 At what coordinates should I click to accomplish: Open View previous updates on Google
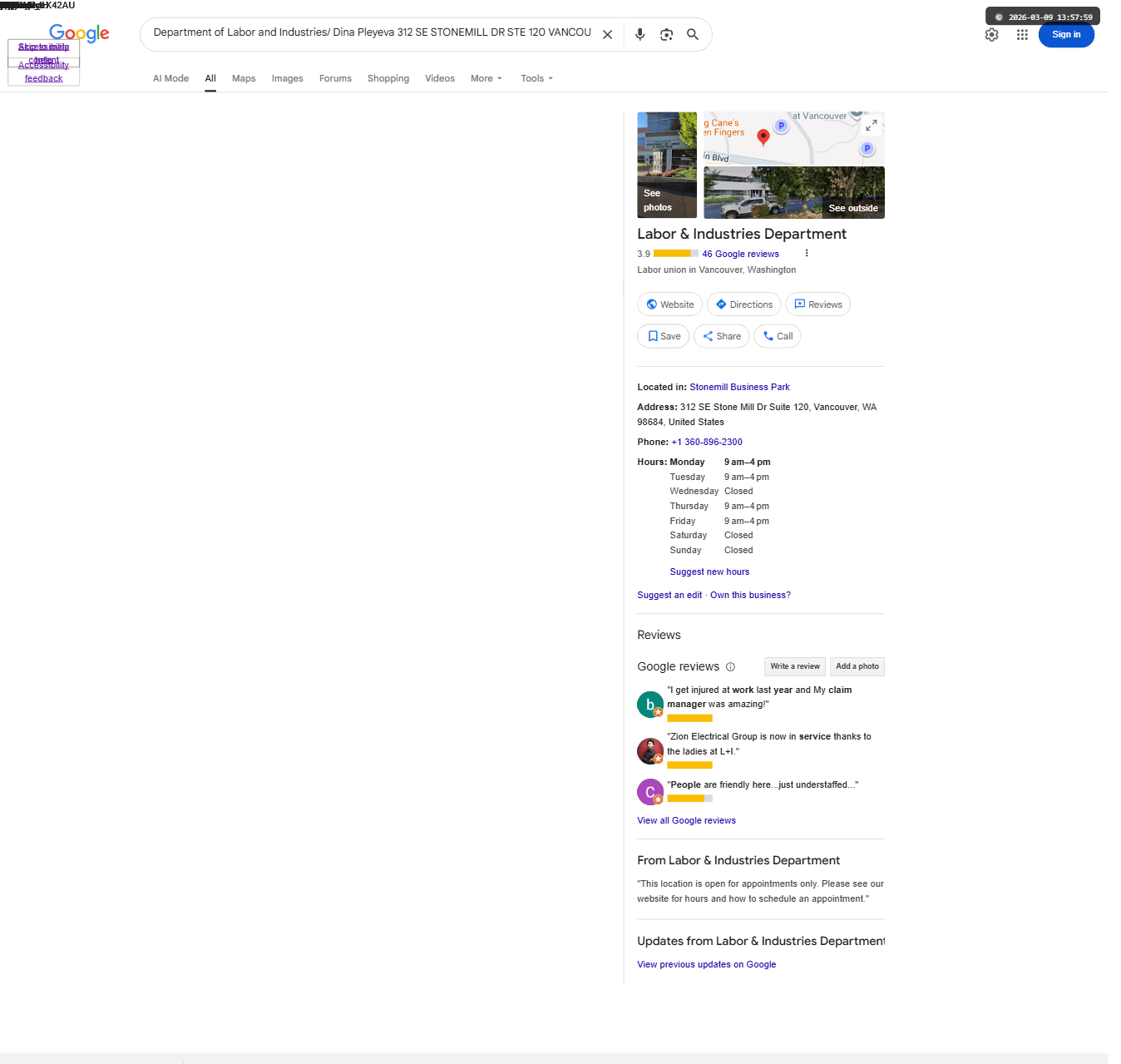[706, 965]
